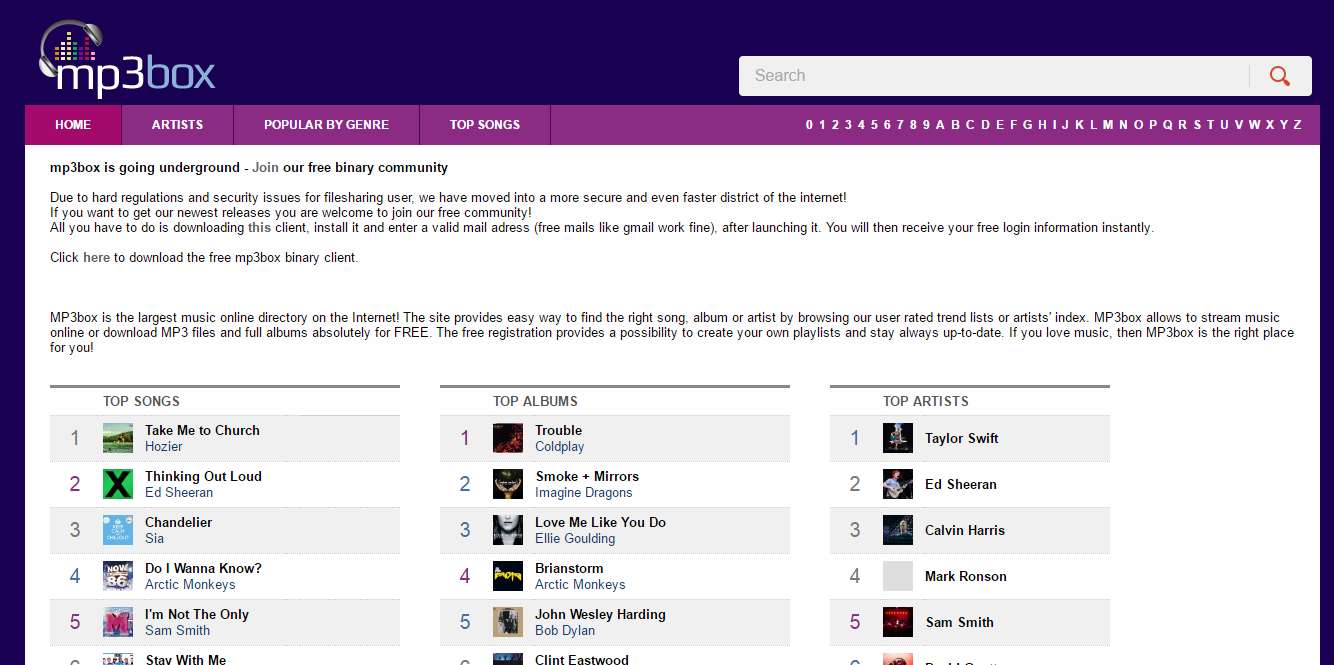1334x665 pixels.
Task: Browse artists starting with letter Z
Action: click(x=1297, y=125)
